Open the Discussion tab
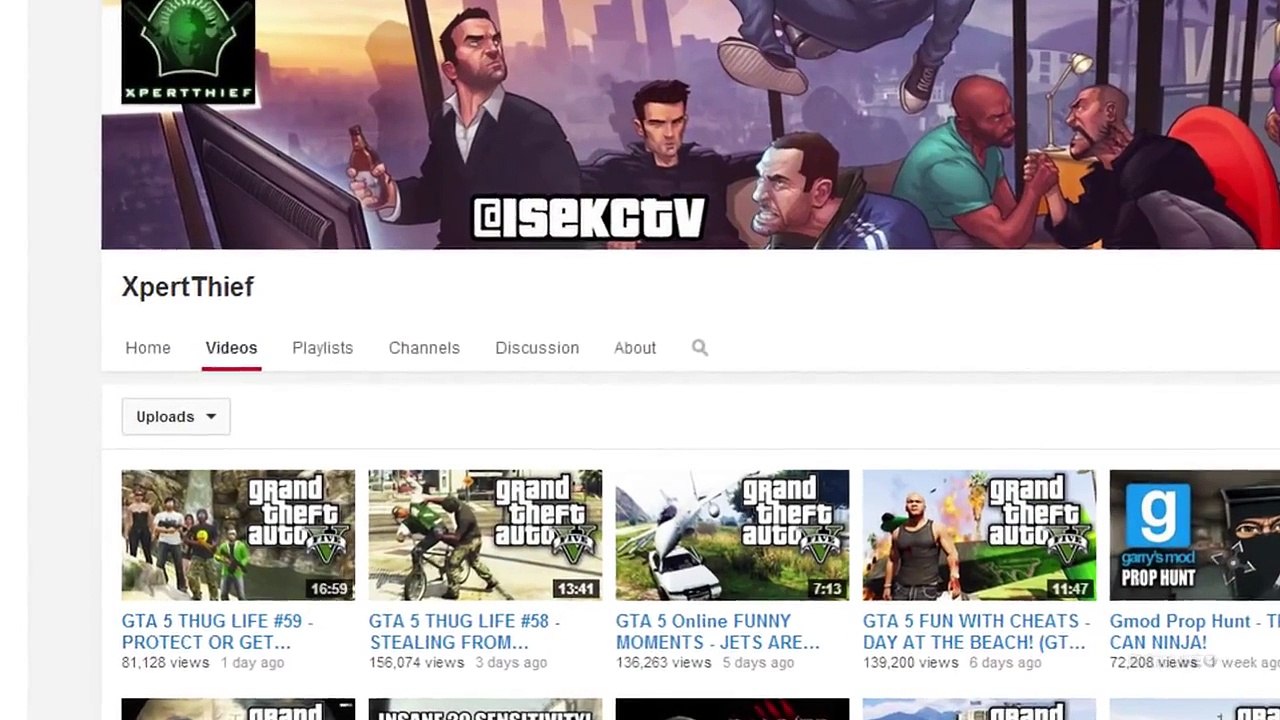Screen dimensions: 1280x720 click(x=537, y=348)
